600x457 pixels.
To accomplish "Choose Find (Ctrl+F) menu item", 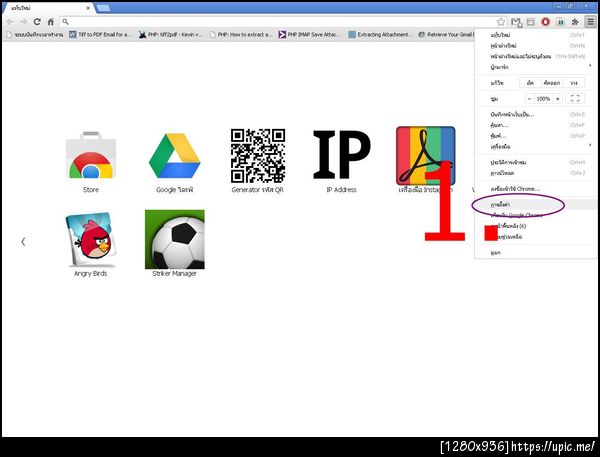I will pyautogui.click(x=536, y=125).
